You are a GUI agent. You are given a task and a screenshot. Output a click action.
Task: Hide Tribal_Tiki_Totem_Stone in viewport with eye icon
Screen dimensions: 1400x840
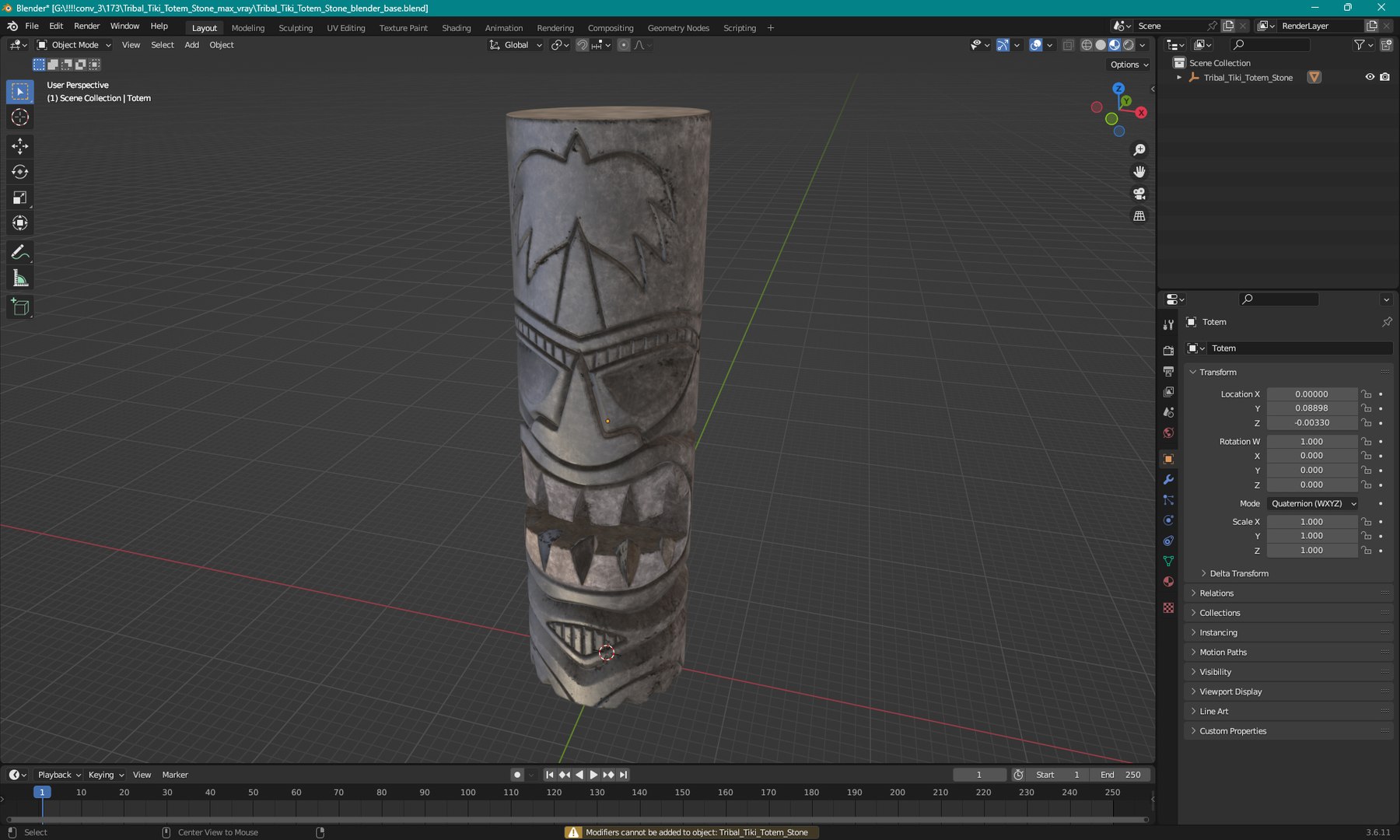[x=1370, y=77]
